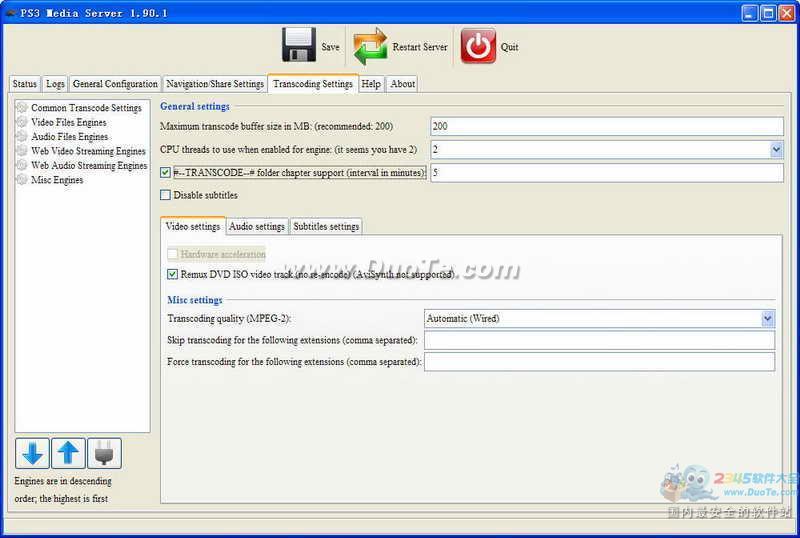Click icon beside Web Audio Streaming Engines
Screen dimensions: 800x538
tap(22, 165)
